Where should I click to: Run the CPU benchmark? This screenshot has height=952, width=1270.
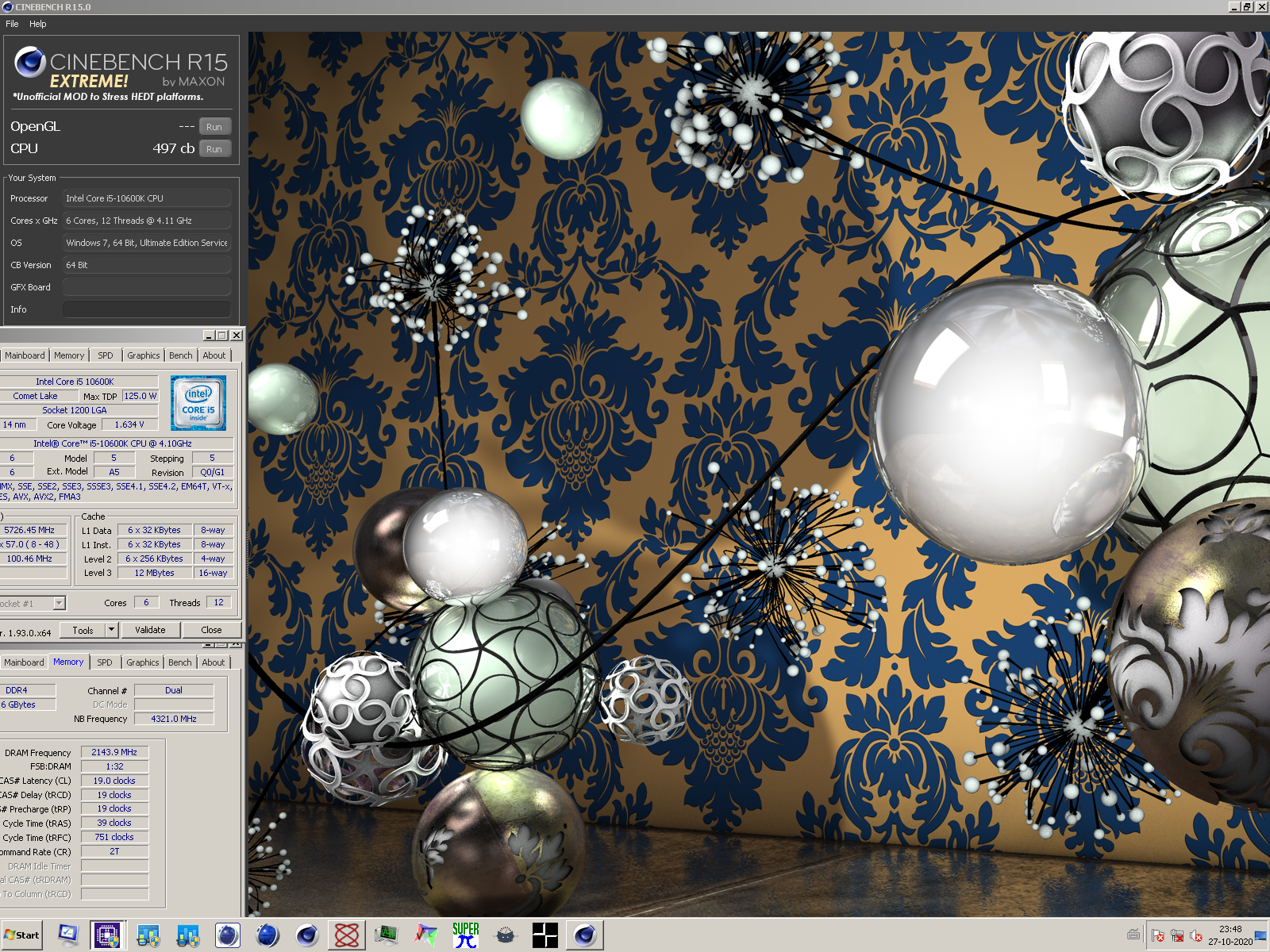tap(214, 149)
